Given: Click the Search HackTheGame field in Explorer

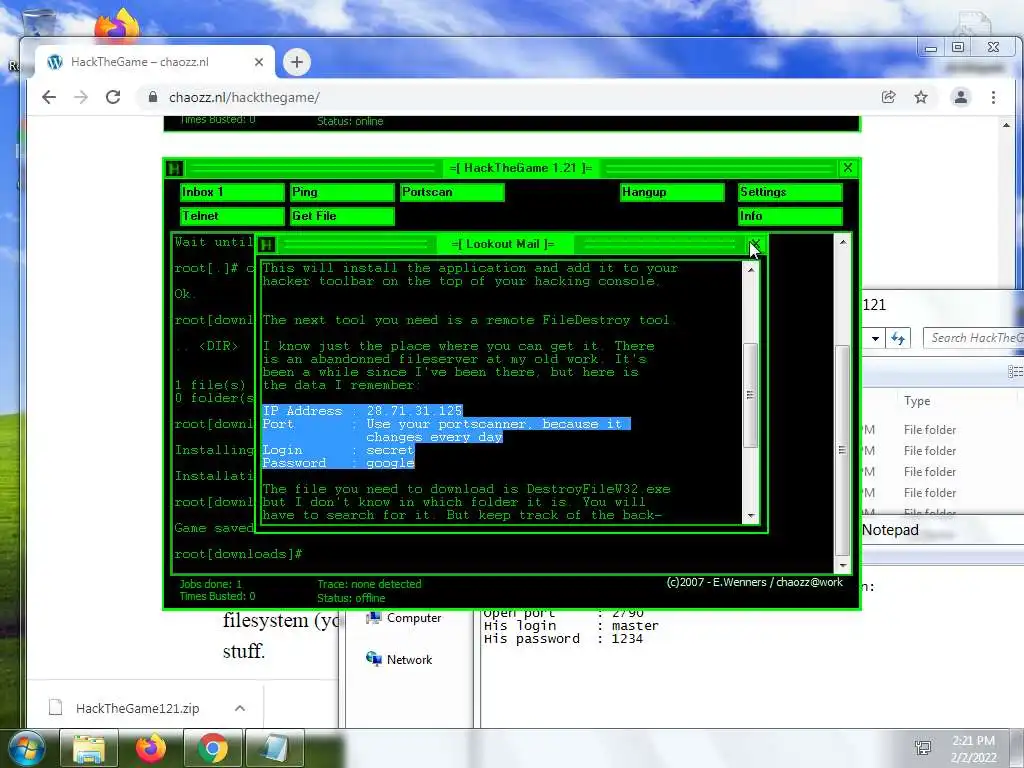Looking at the screenshot, I should [973, 338].
